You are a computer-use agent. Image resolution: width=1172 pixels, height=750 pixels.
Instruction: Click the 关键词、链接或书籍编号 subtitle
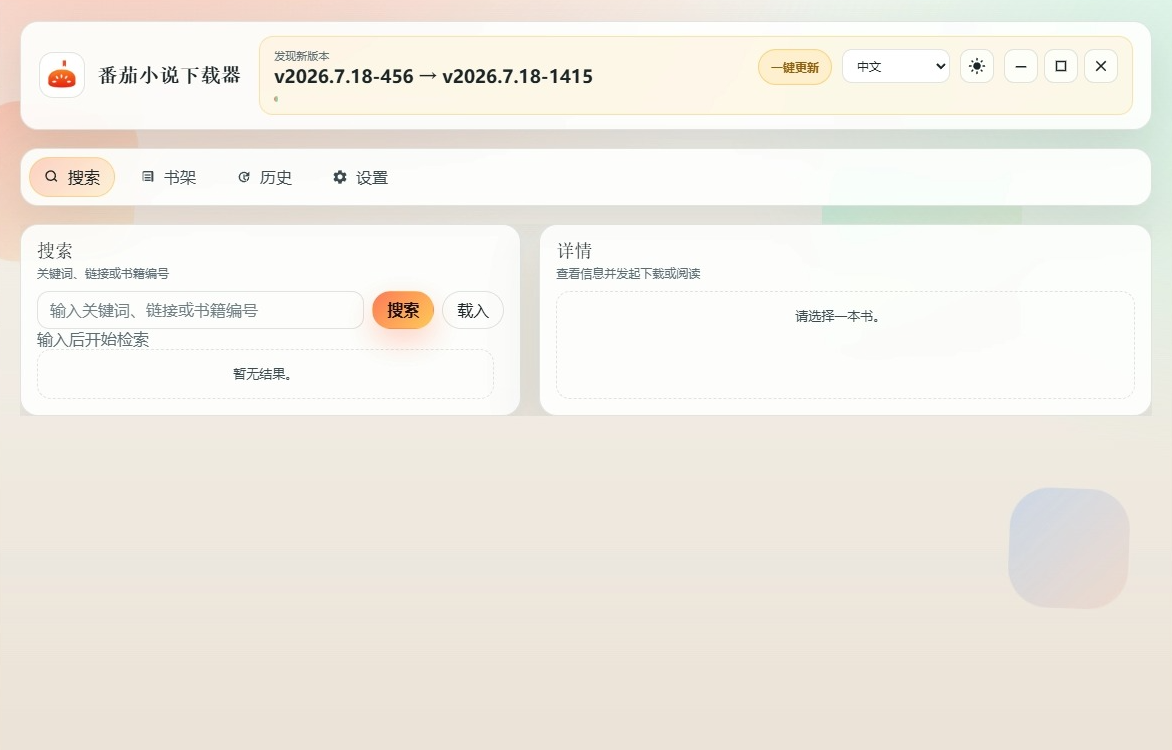point(103,274)
